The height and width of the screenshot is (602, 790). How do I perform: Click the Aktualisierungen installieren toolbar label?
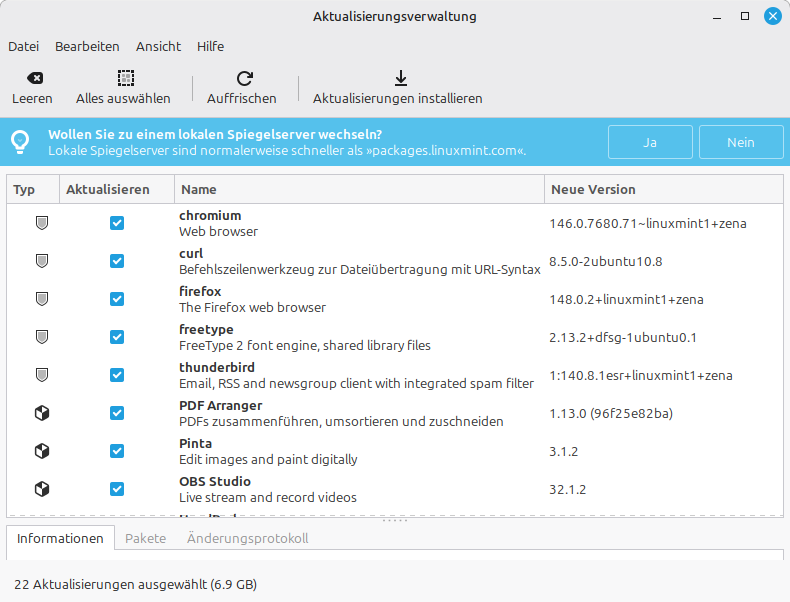tap(398, 98)
